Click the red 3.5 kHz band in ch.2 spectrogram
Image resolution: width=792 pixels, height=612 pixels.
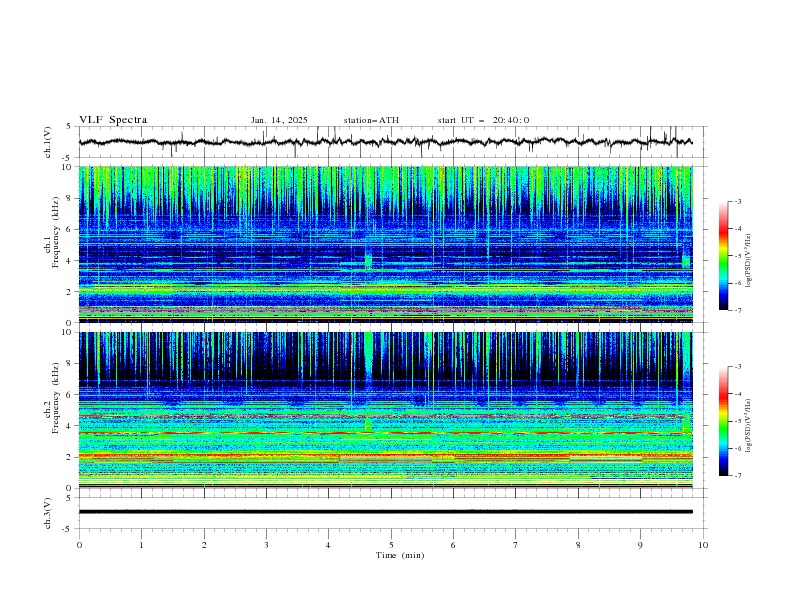[x=385, y=433]
